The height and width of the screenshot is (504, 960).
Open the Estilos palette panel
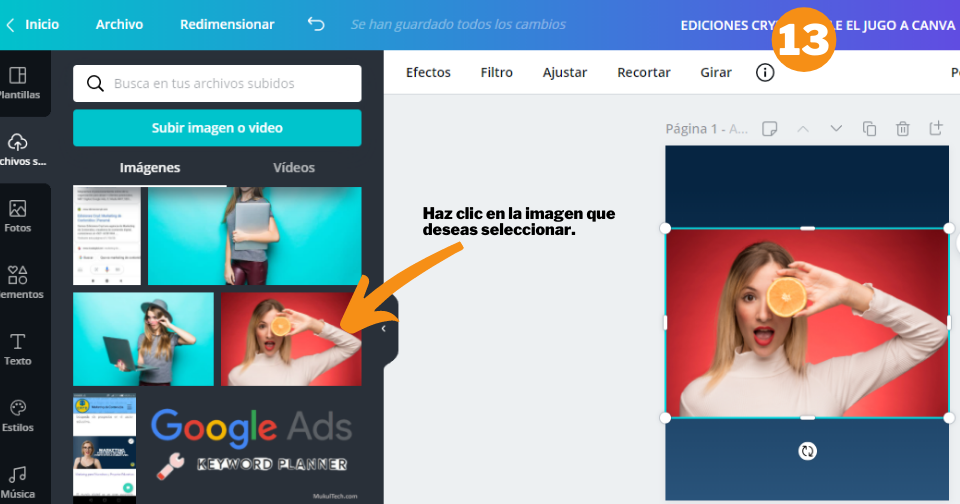[x=18, y=416]
